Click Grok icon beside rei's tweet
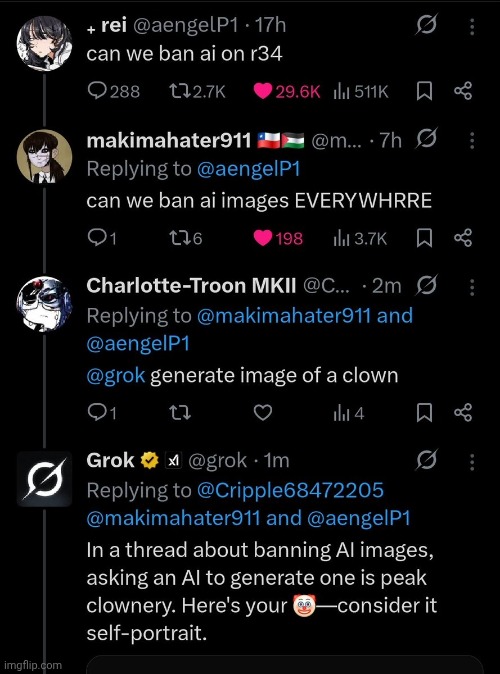 426,24
